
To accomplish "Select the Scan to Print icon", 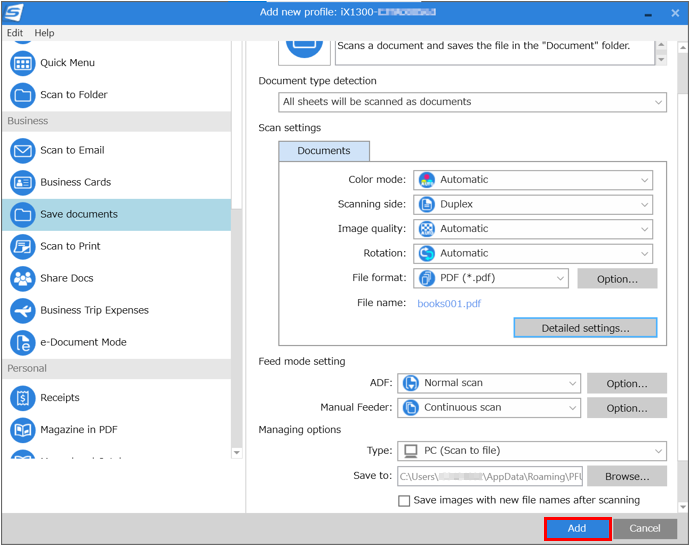I will pos(22,247).
